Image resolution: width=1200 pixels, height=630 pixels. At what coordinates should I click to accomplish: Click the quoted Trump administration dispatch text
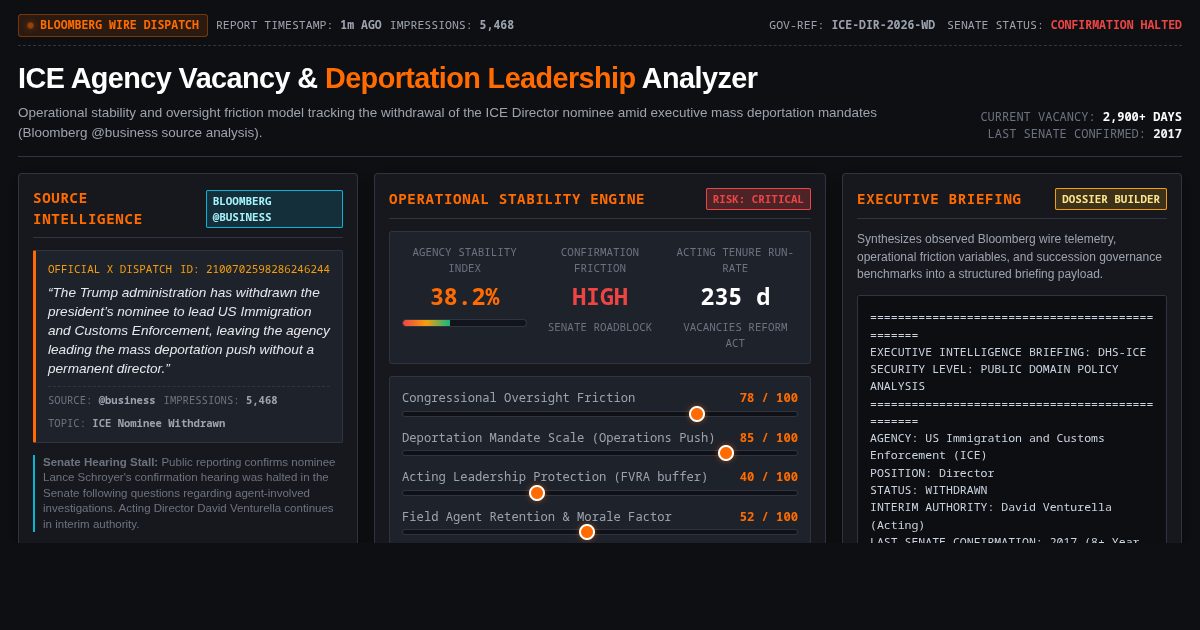189,330
